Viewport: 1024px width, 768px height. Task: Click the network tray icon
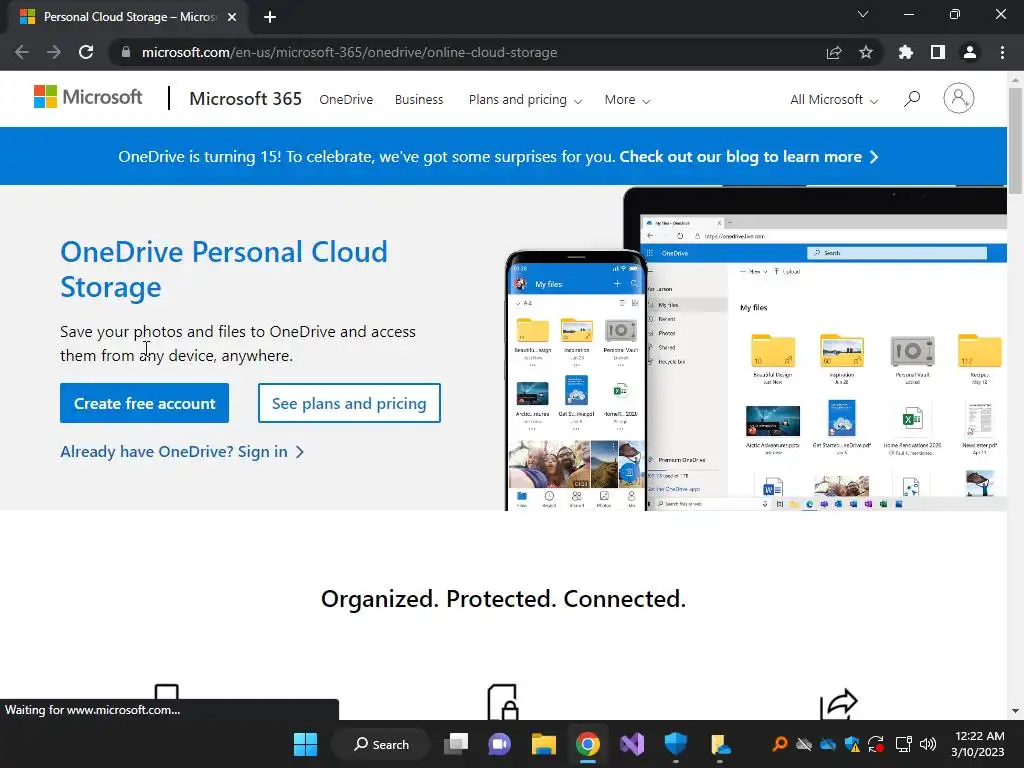tap(903, 744)
